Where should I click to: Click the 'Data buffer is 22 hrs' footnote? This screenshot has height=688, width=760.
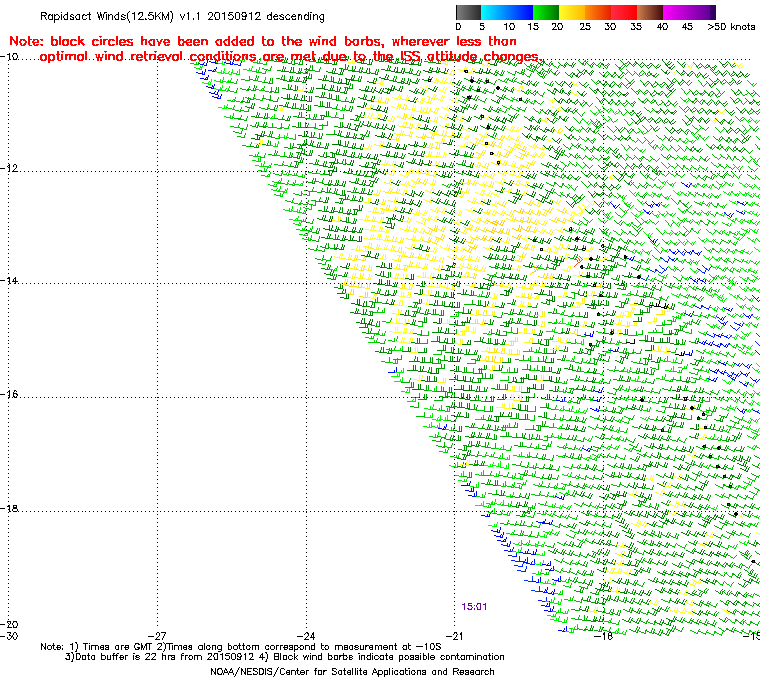[285, 656]
